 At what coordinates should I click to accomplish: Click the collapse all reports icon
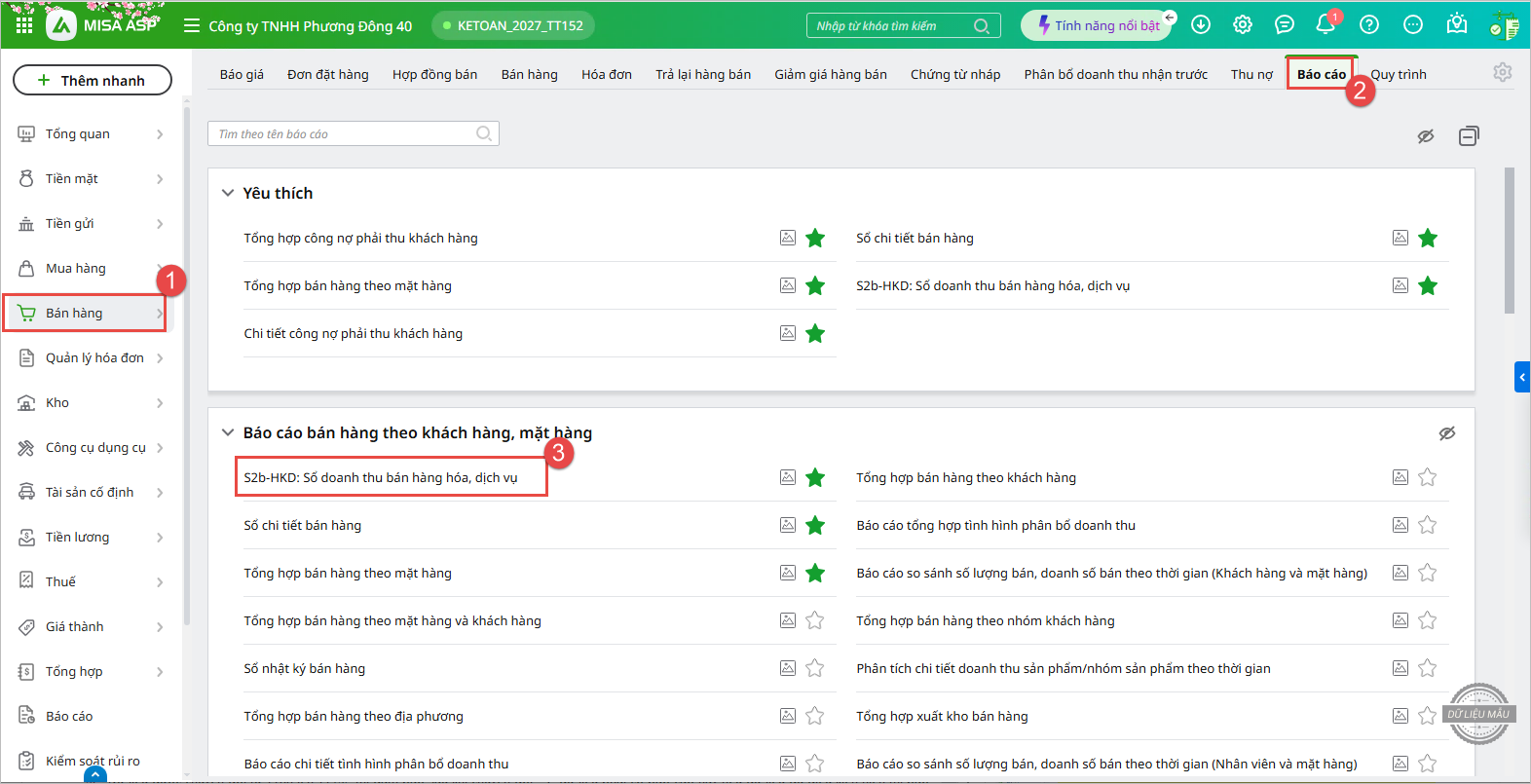pos(1468,136)
